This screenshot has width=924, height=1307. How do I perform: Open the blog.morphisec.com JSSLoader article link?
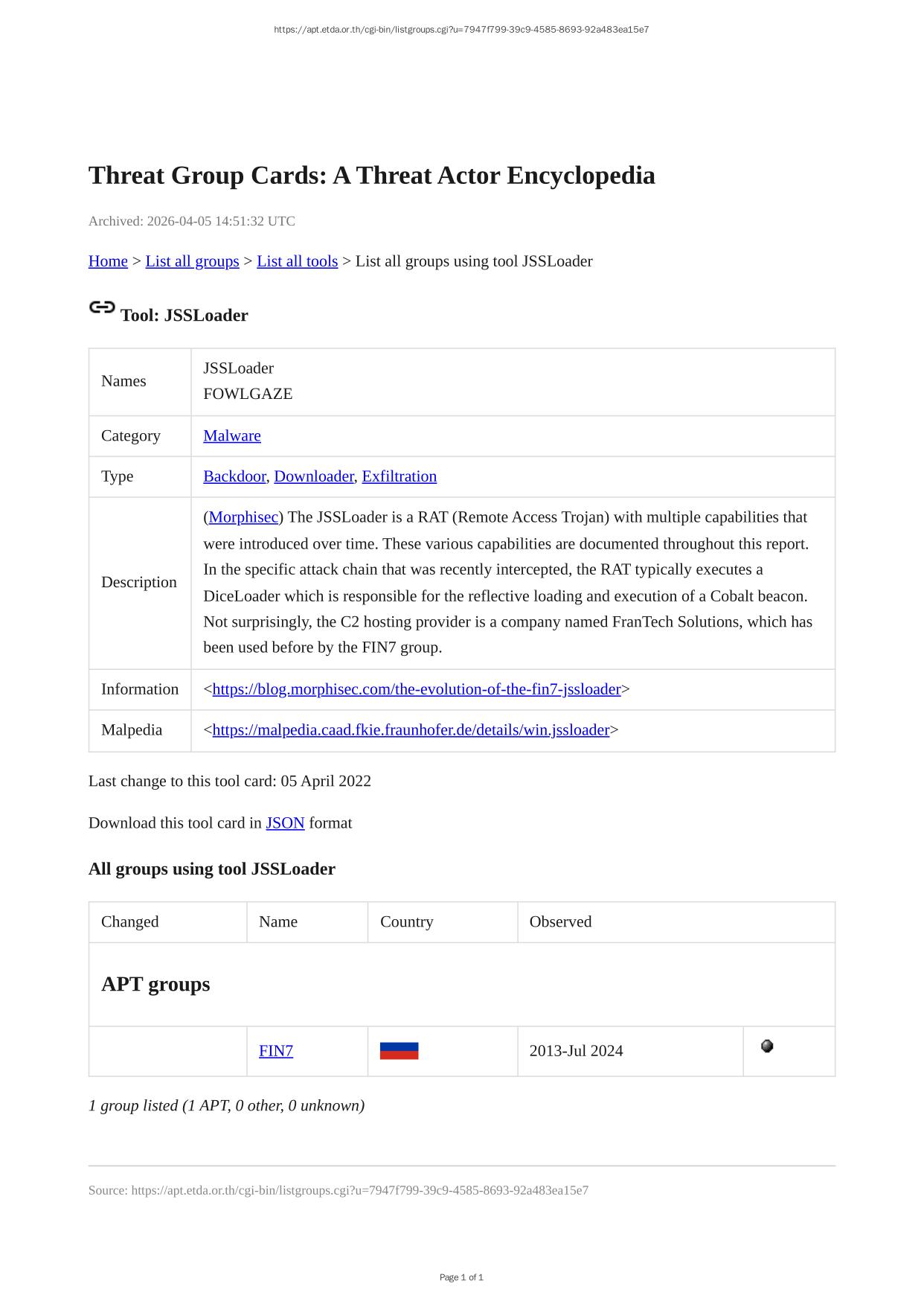416,689
